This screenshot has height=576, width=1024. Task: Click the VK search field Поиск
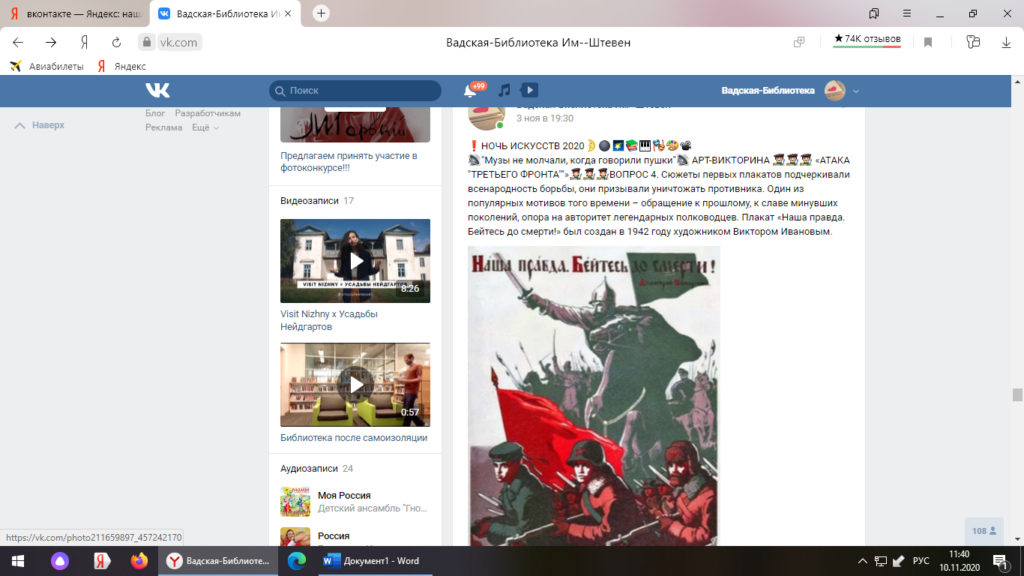coord(355,91)
